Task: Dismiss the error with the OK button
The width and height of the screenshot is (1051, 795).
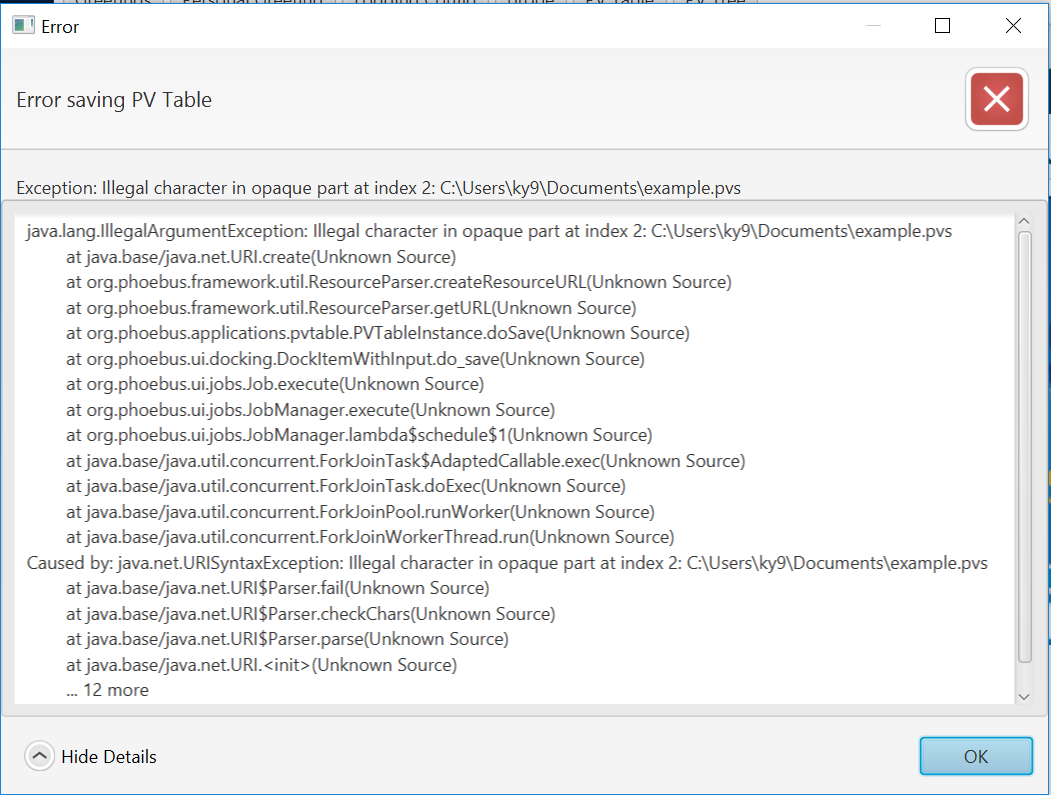Action: 976,756
